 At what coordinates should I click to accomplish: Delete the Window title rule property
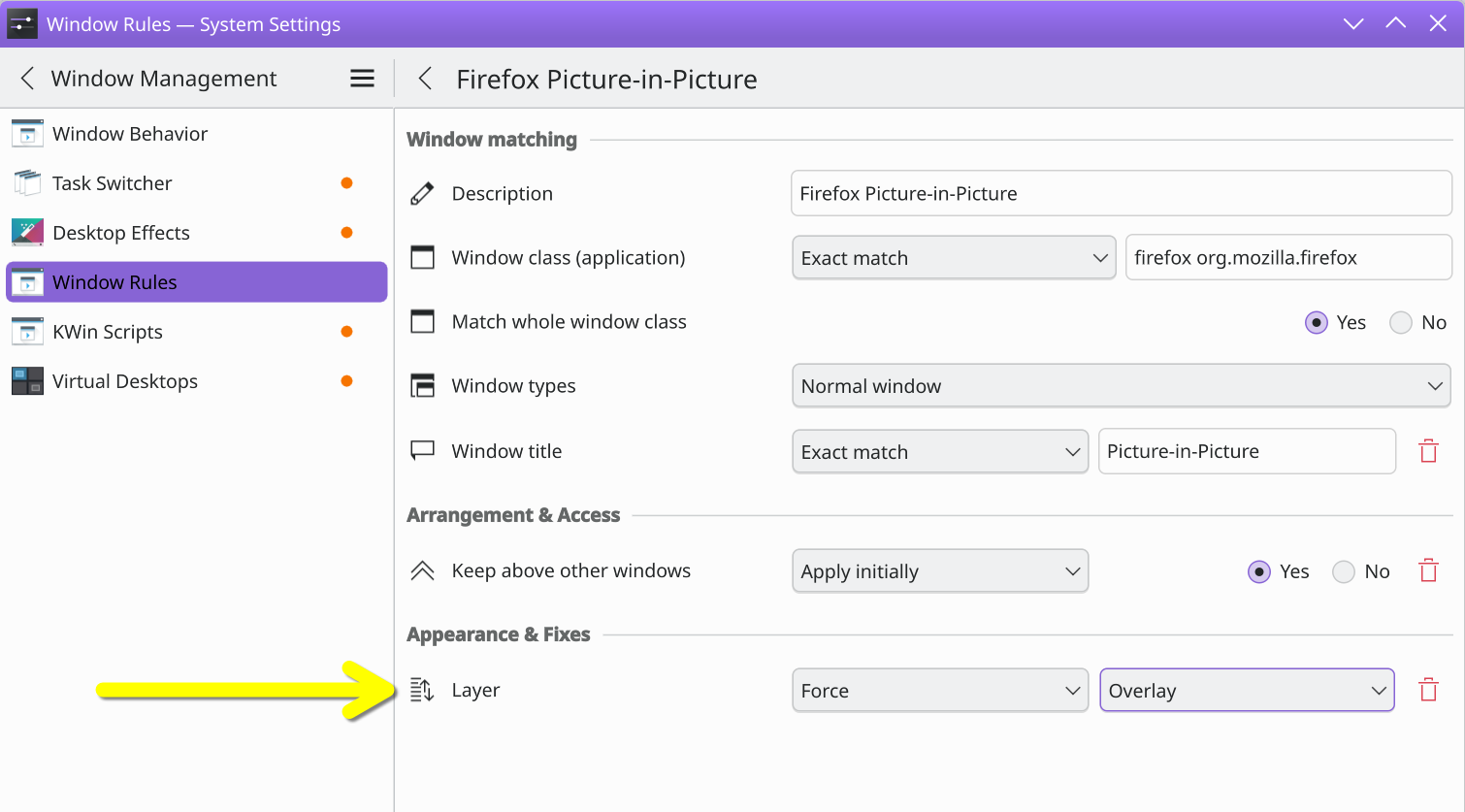pos(1428,451)
